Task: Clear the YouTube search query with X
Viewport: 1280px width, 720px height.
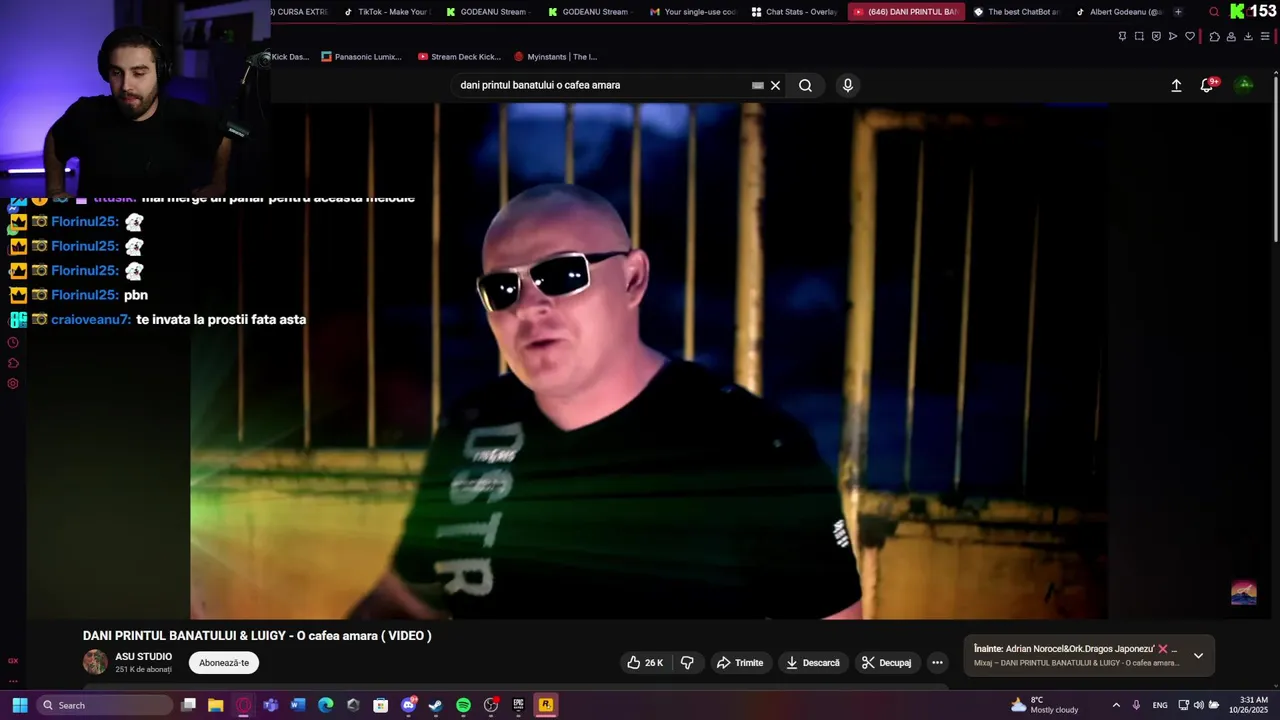Action: [x=775, y=86]
